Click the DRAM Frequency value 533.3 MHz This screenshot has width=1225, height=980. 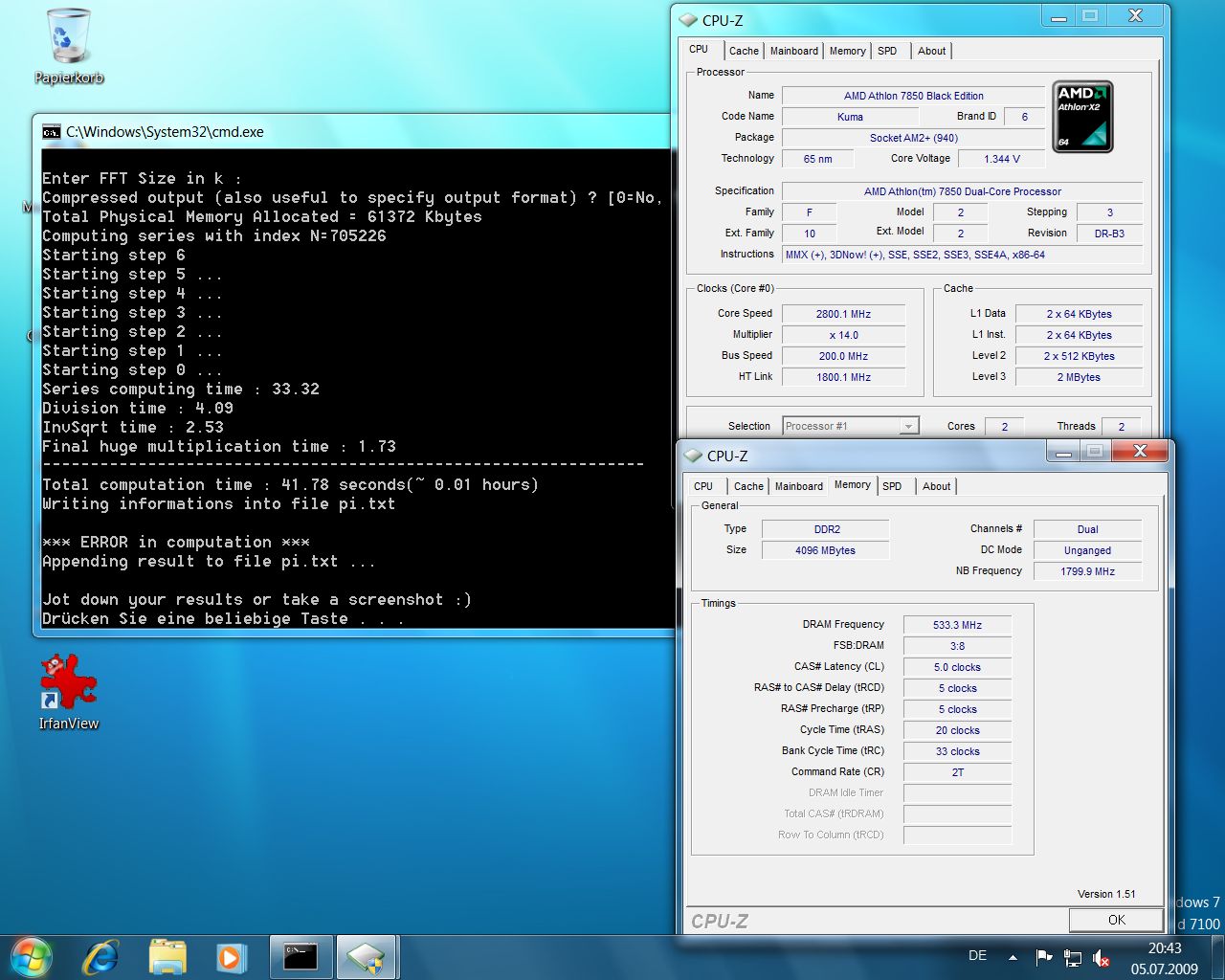coord(957,625)
